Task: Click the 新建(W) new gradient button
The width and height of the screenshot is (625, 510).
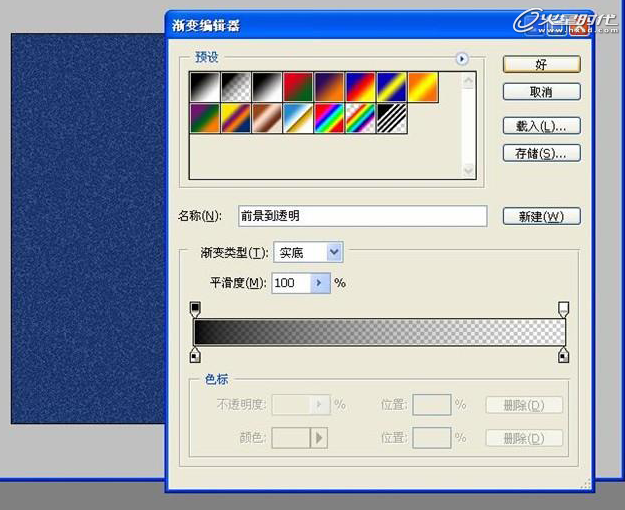Action: click(541, 216)
